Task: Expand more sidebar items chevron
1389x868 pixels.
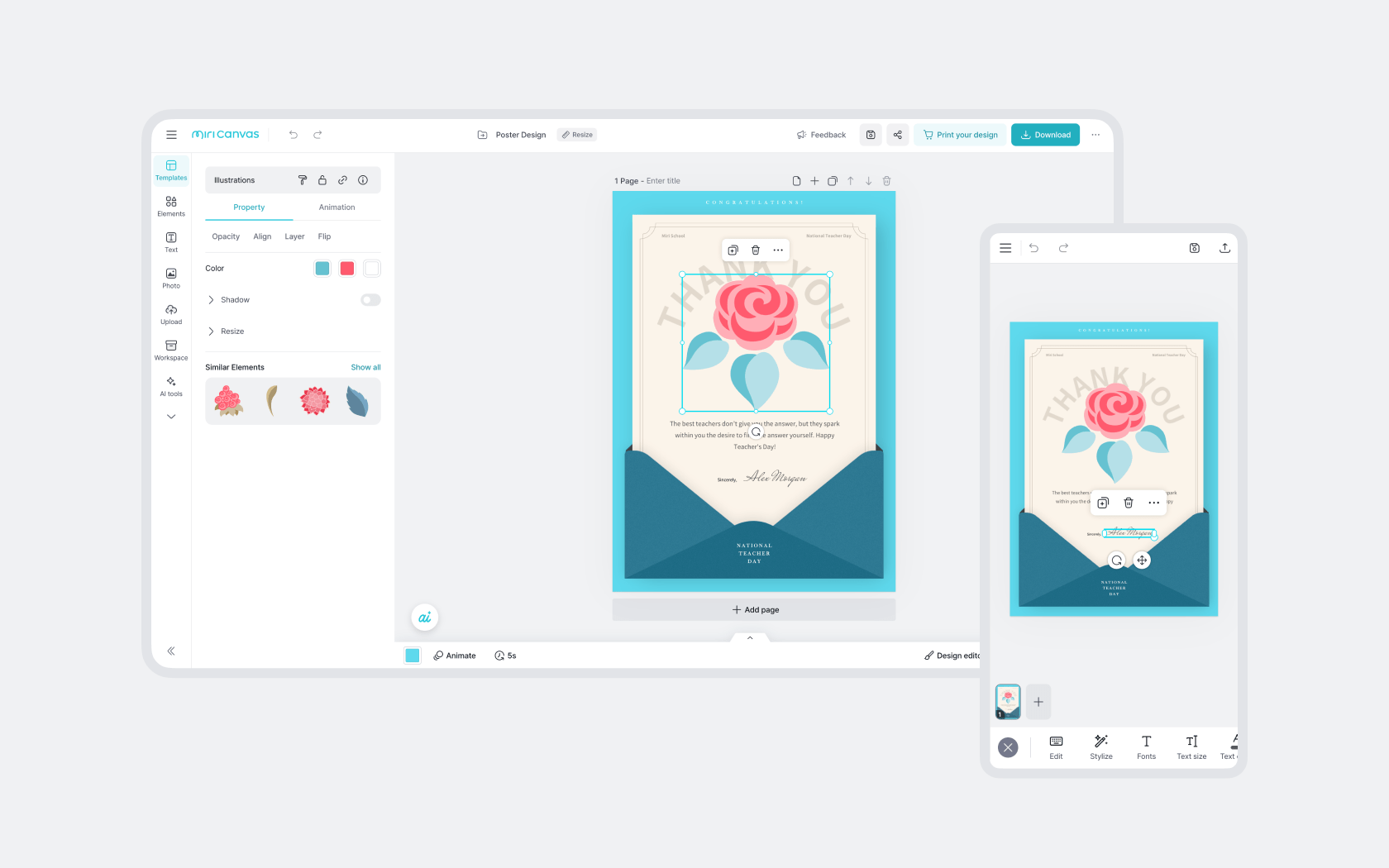Action: pos(171,417)
